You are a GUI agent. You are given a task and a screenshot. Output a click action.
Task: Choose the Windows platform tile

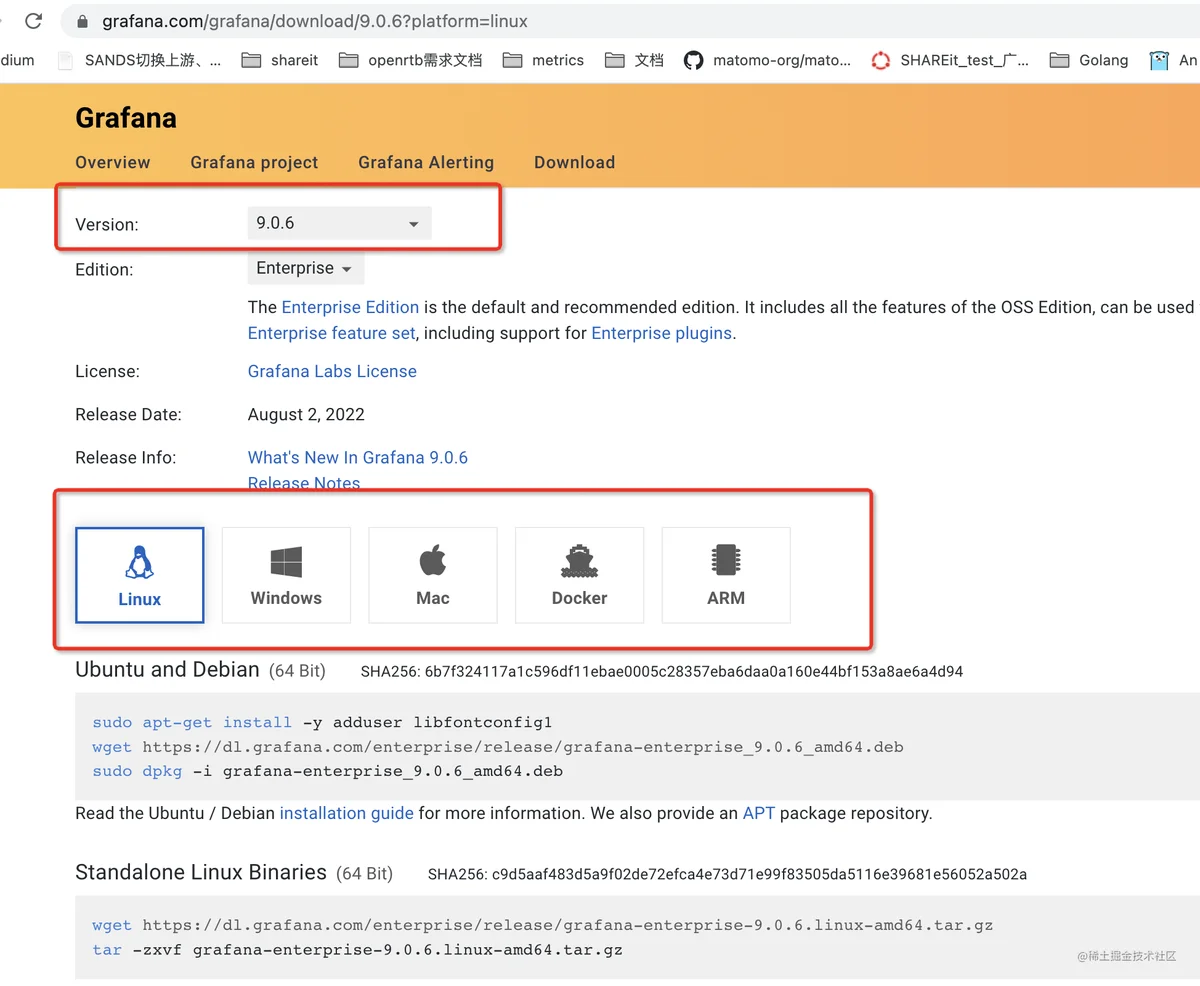(286, 575)
